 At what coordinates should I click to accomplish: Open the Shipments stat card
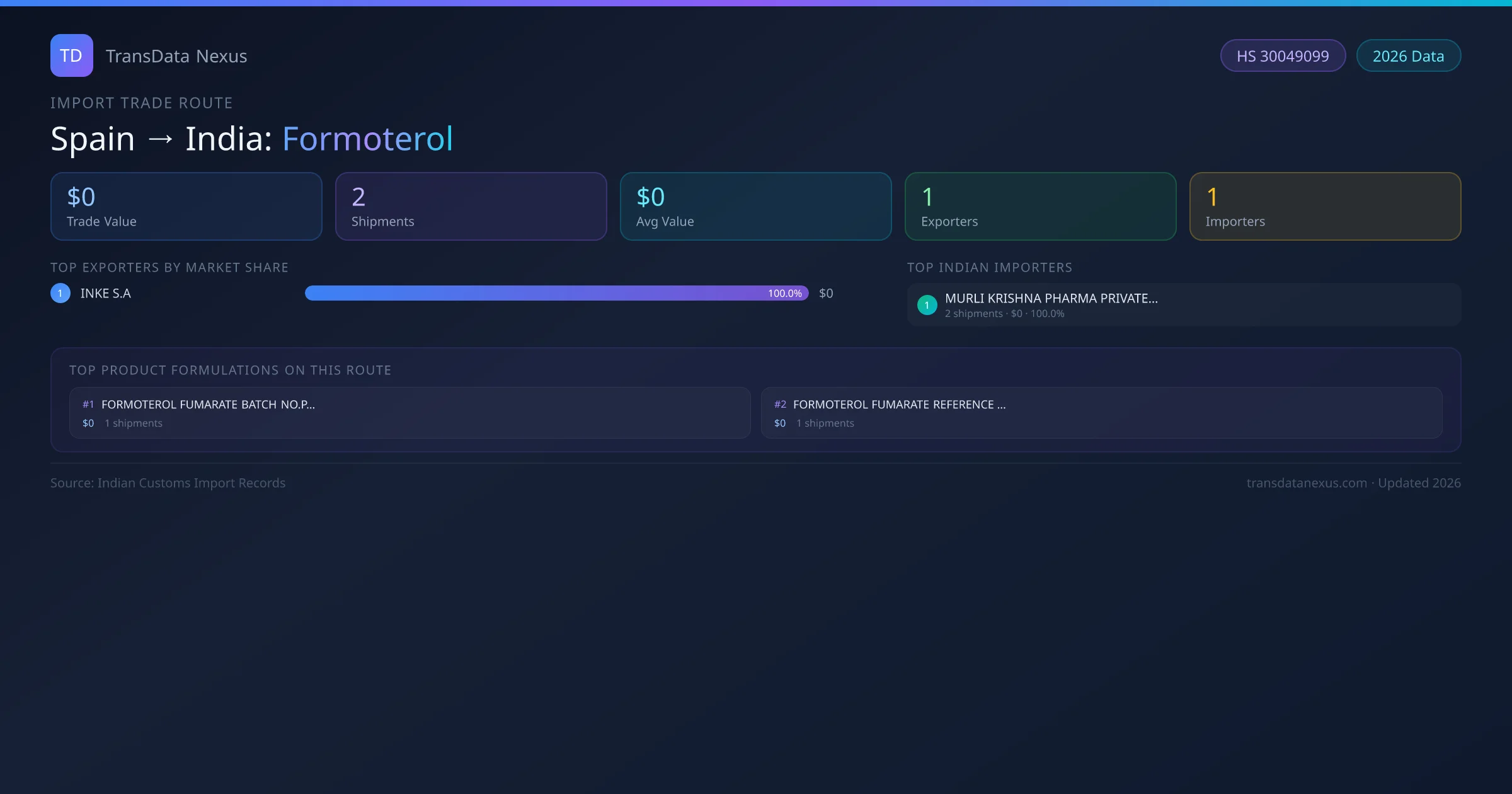tap(471, 207)
